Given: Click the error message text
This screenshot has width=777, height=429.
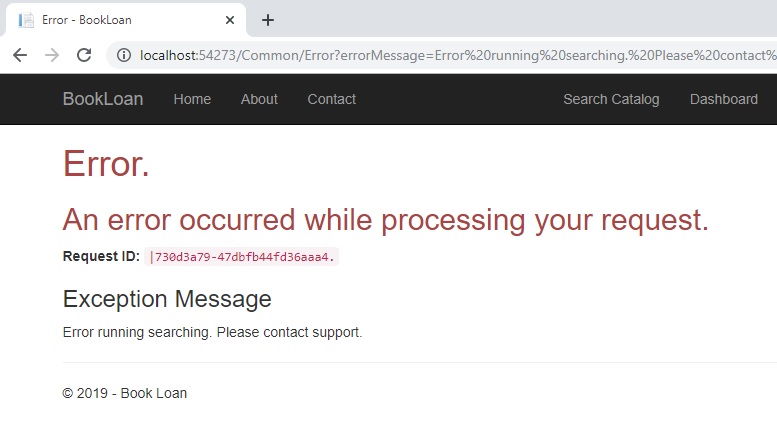Looking at the screenshot, I should [213, 332].
